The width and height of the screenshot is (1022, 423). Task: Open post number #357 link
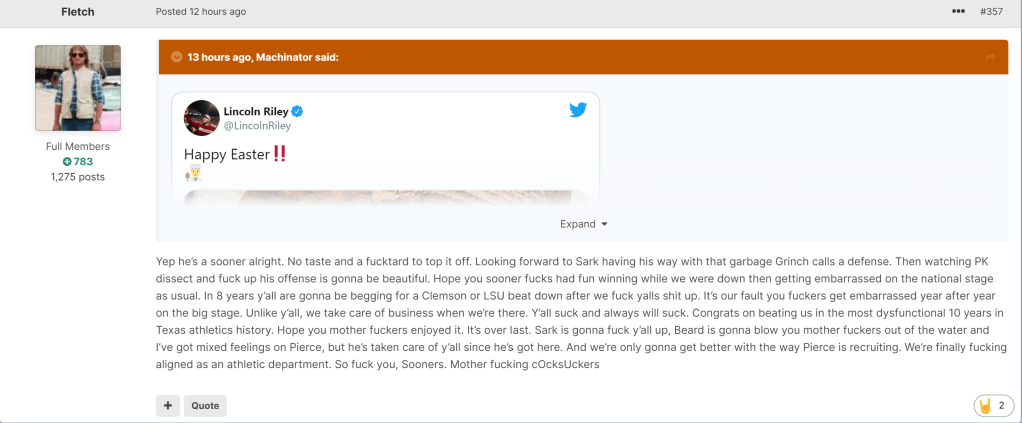tap(991, 11)
